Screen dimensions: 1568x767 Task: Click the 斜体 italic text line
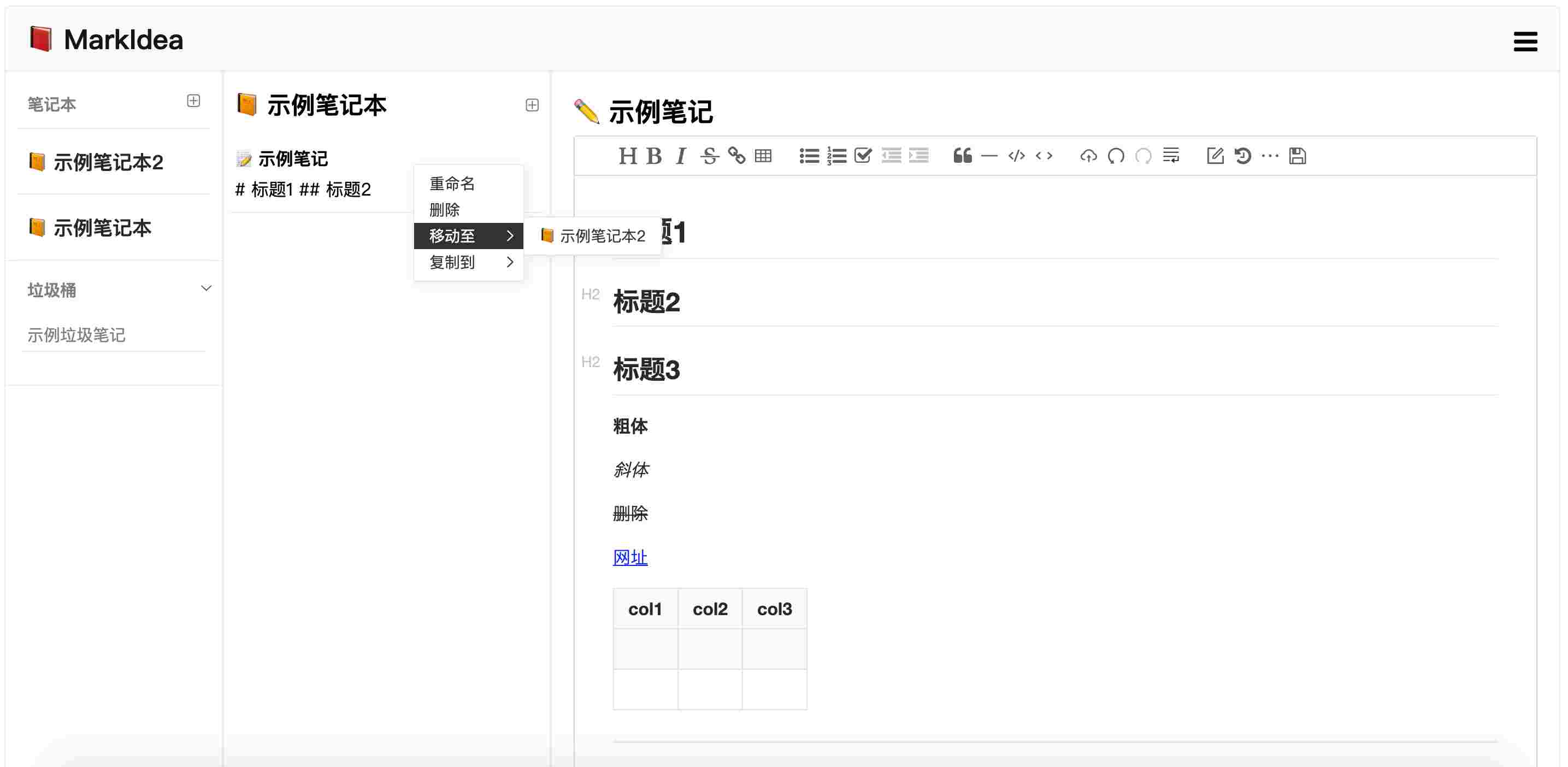coord(631,470)
